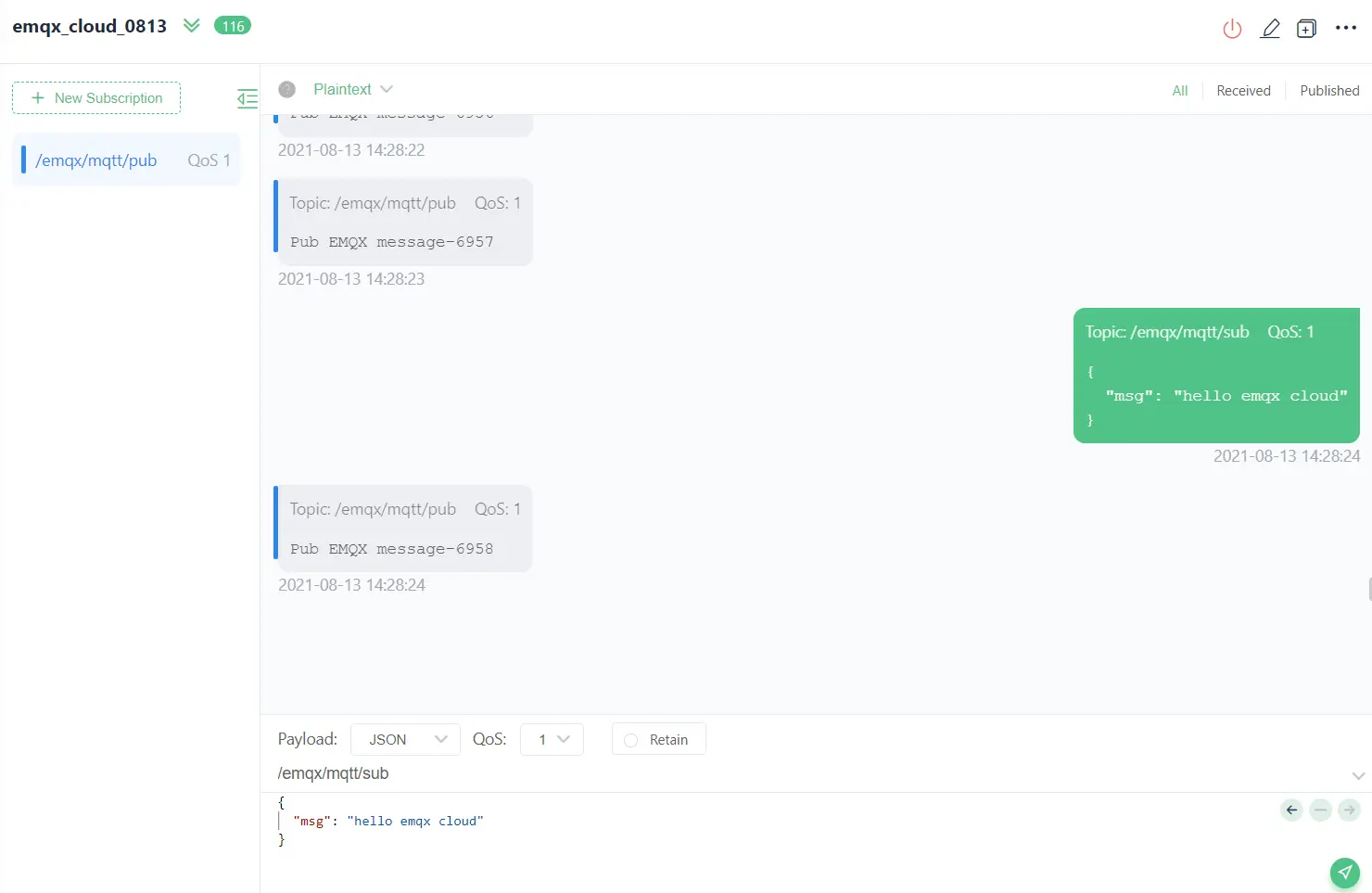Go to next payload history right arrow

point(1350,810)
